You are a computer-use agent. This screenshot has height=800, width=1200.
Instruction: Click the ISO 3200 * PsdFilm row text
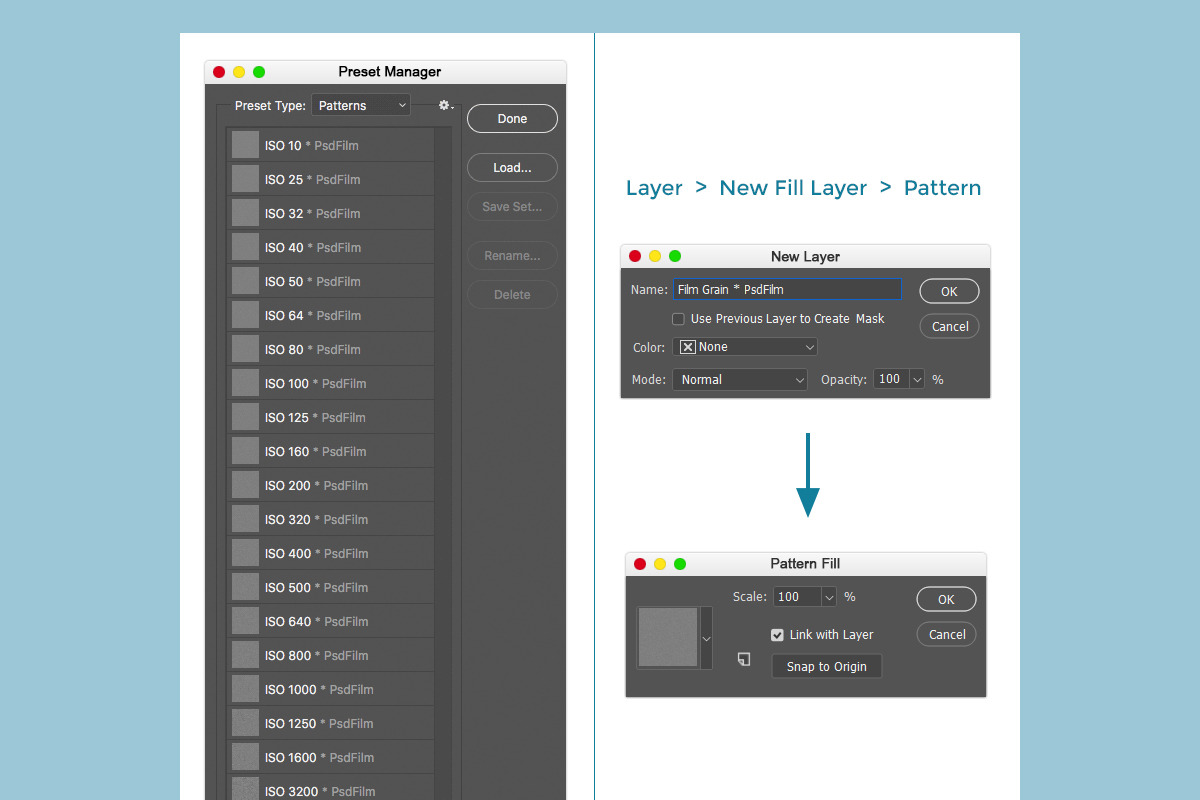click(x=319, y=792)
